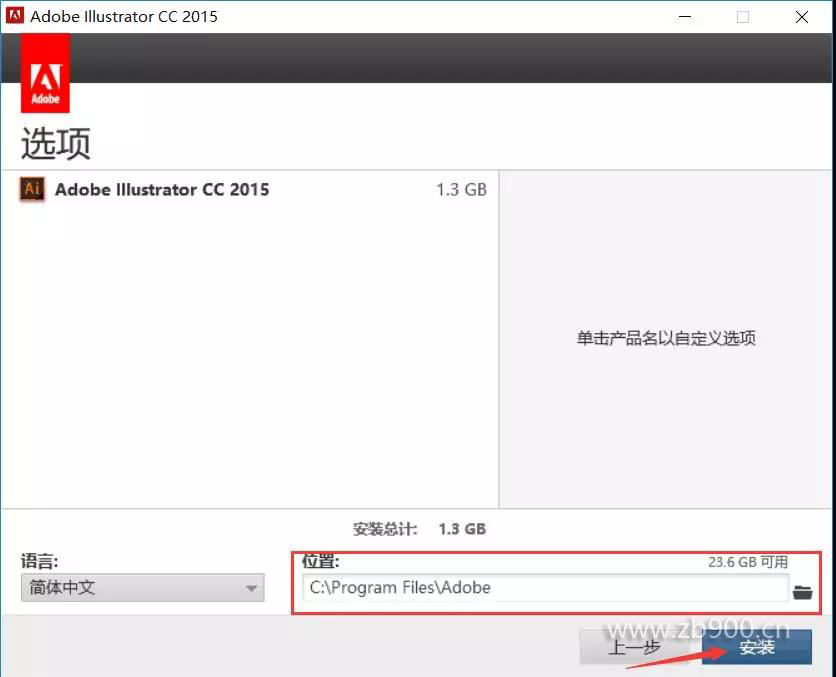The width and height of the screenshot is (836, 677).
Task: Open the 简体中文 language dropdown
Action: (143, 587)
